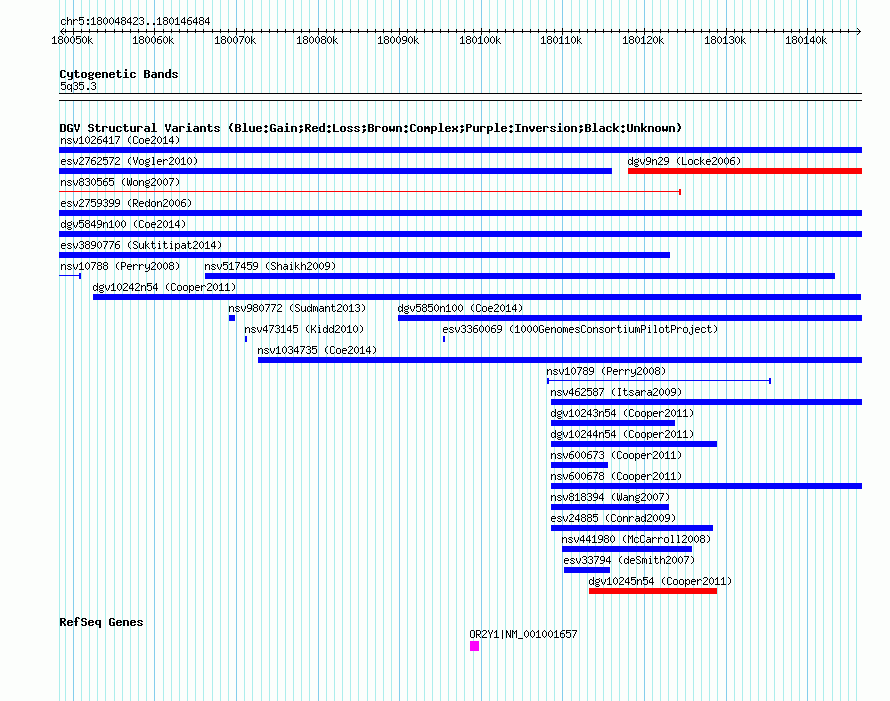Screen dimensions: 890x701
Task: Click the 180130k ruler tick label
Action: [725, 40]
